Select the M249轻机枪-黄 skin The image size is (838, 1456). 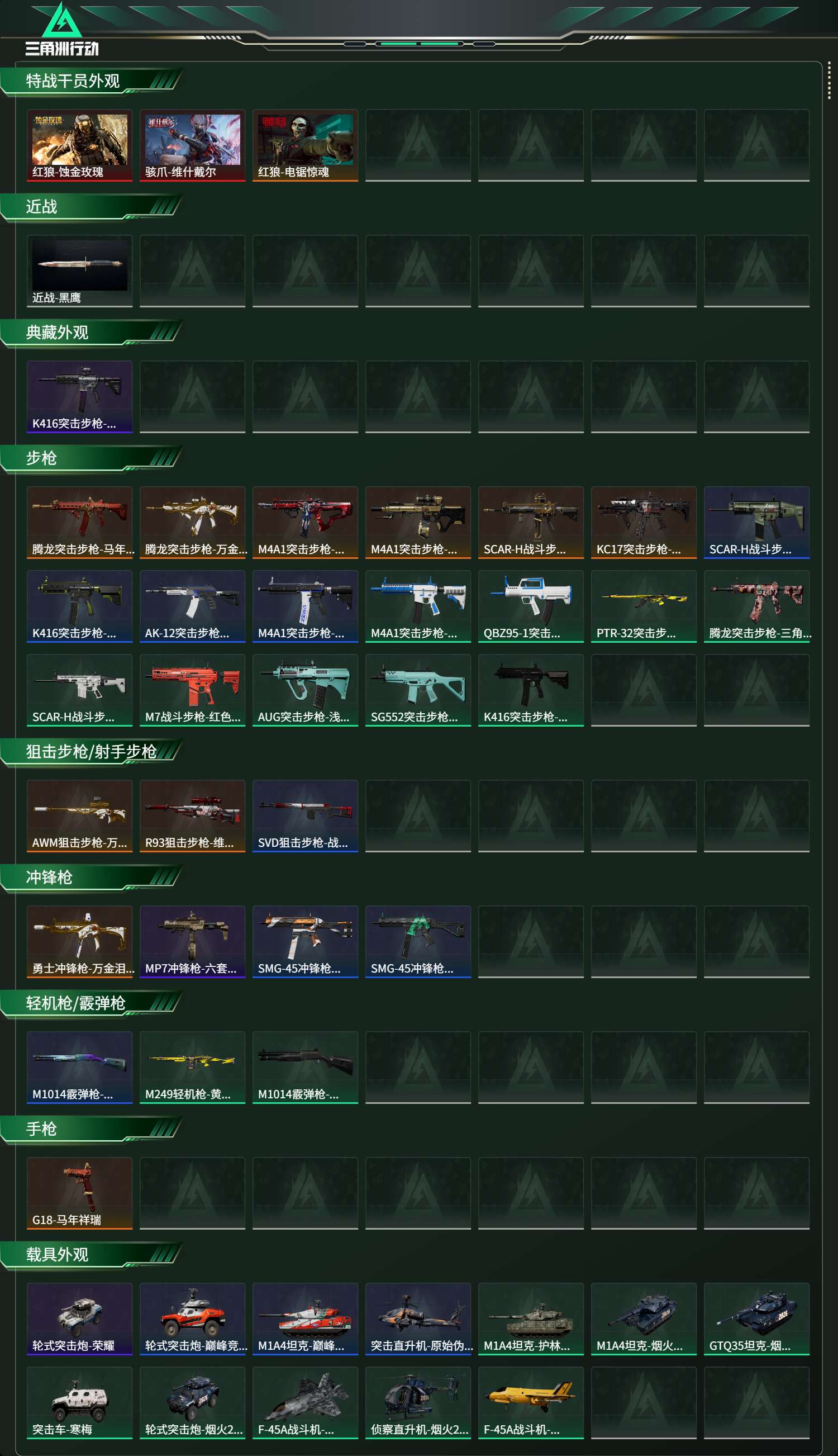pyautogui.click(x=192, y=1068)
